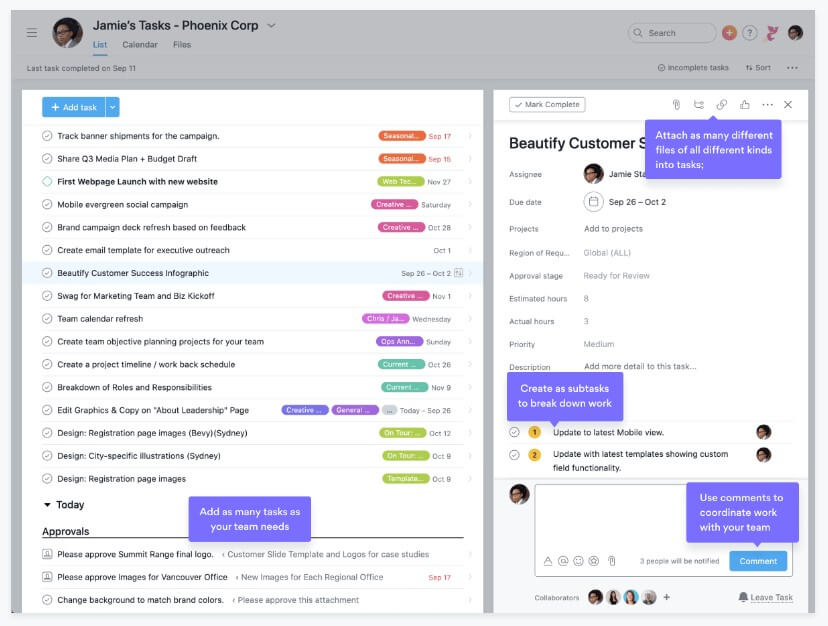Click into the Search field

pyautogui.click(x=672, y=33)
